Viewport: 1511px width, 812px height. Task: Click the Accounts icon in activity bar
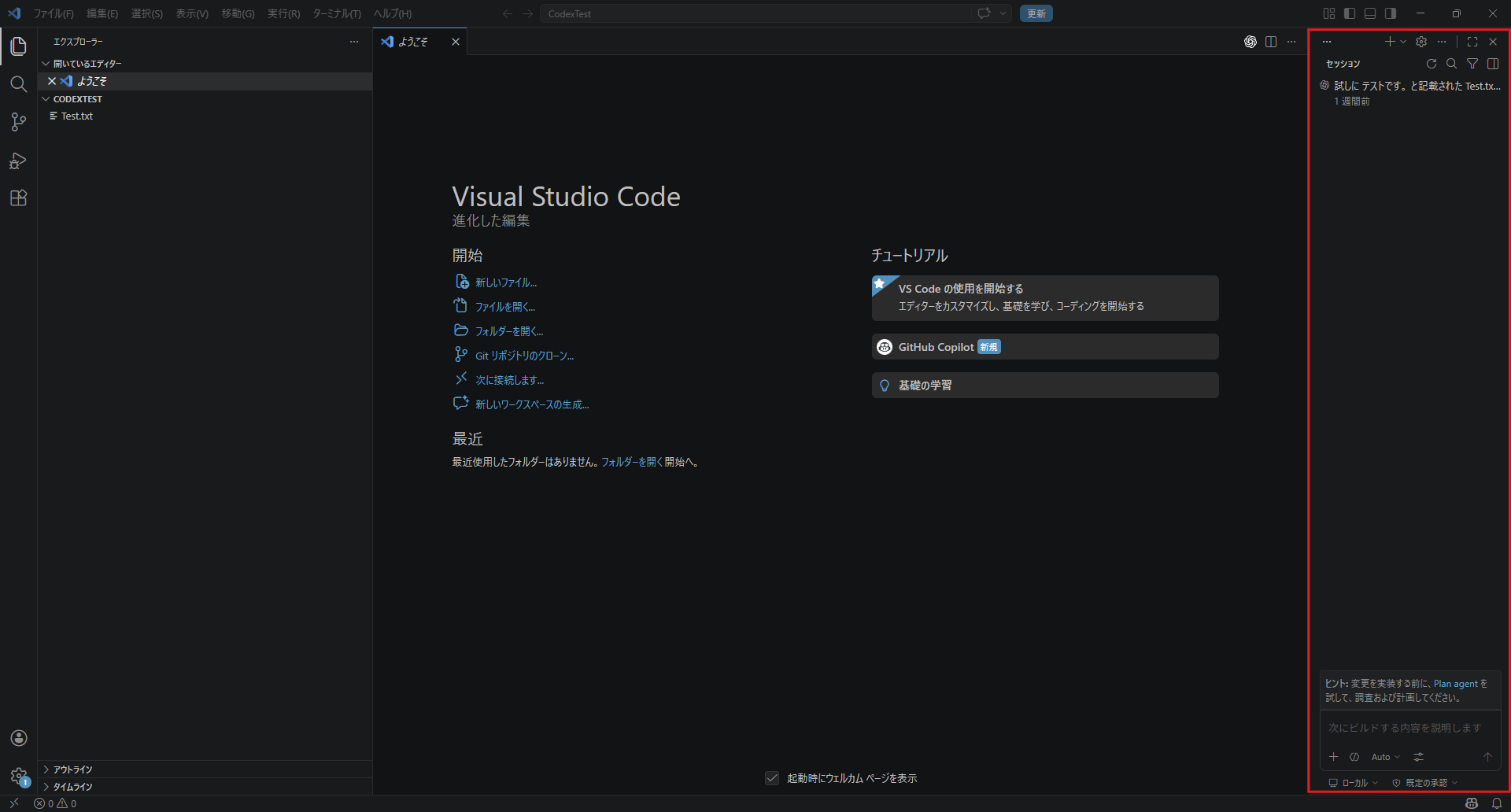point(18,738)
